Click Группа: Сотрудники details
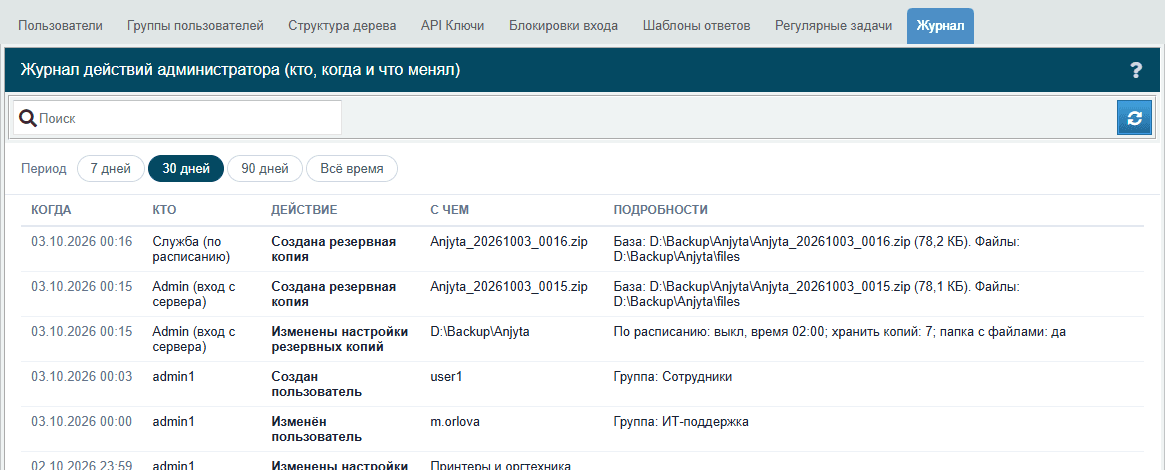Image resolution: width=1166 pixels, height=470 pixels. click(x=673, y=376)
